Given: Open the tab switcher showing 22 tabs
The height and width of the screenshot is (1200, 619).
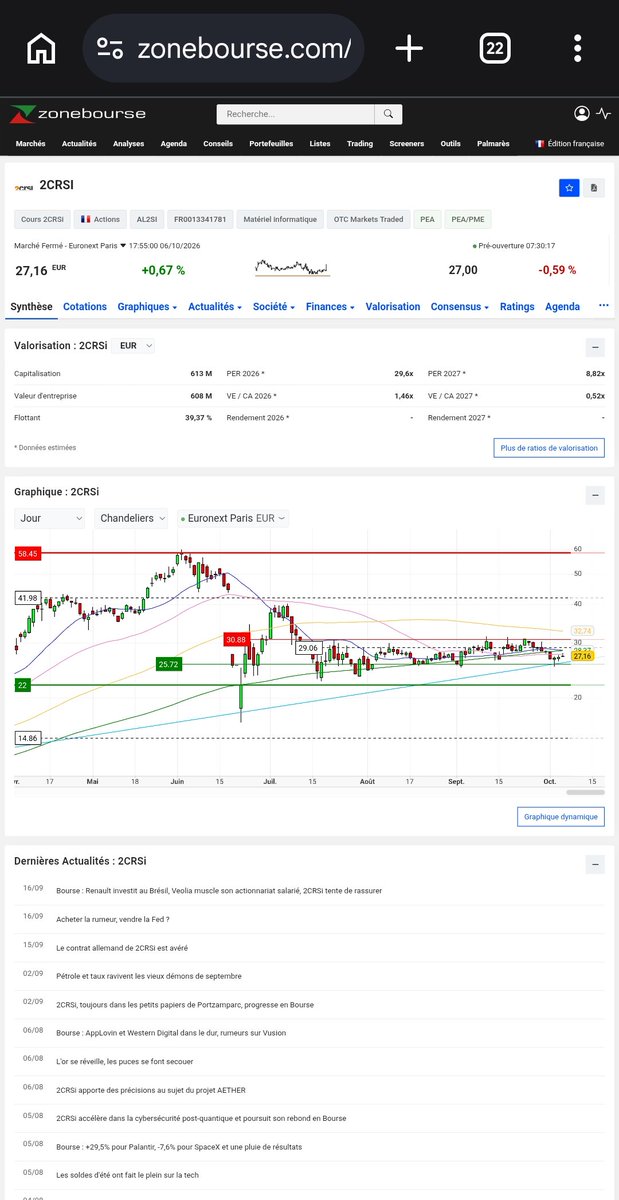Looking at the screenshot, I should [x=494, y=48].
